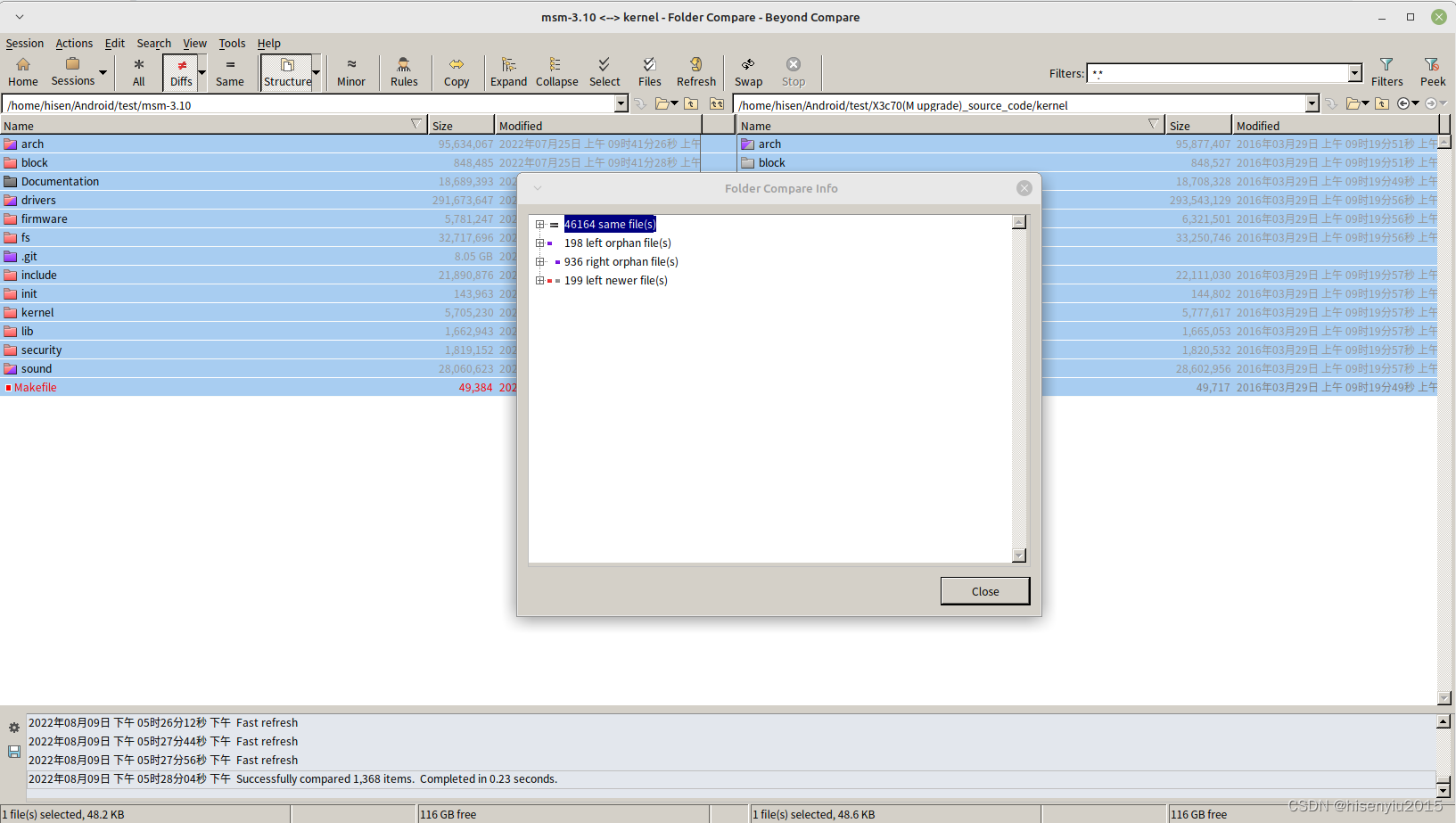Open the Help menu
The height and width of the screenshot is (823, 1456).
pos(268,43)
